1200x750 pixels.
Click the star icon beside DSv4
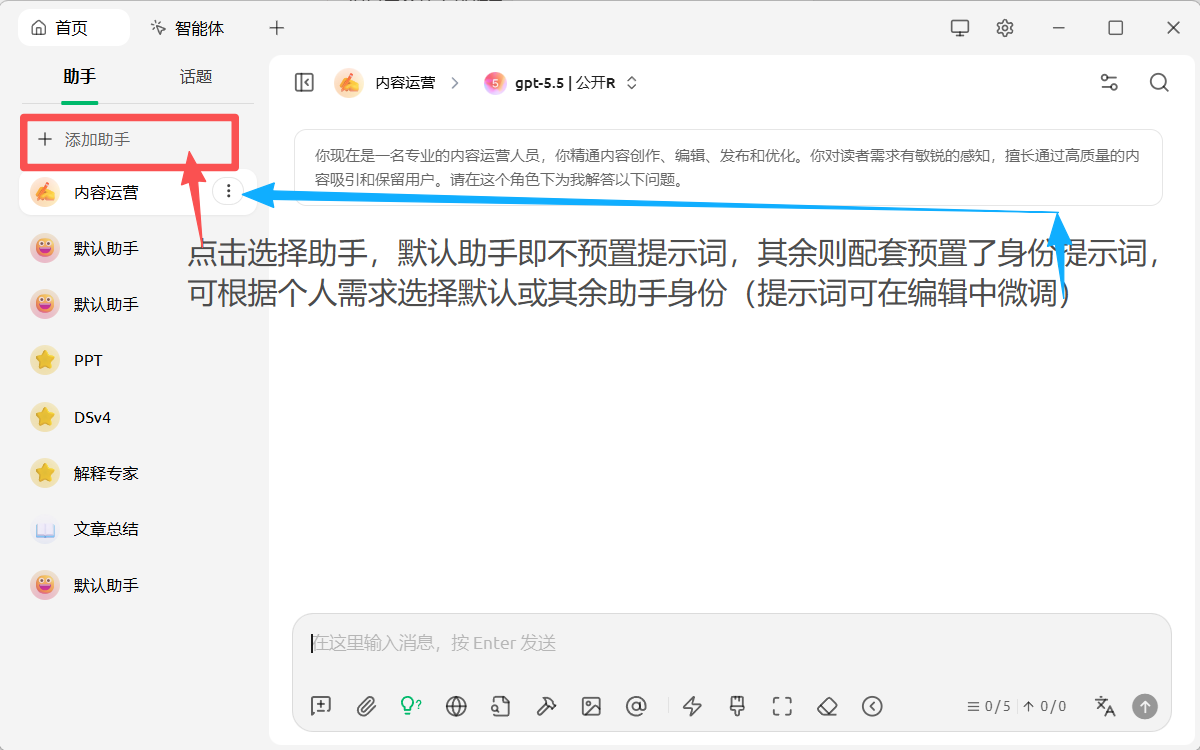pos(45,417)
